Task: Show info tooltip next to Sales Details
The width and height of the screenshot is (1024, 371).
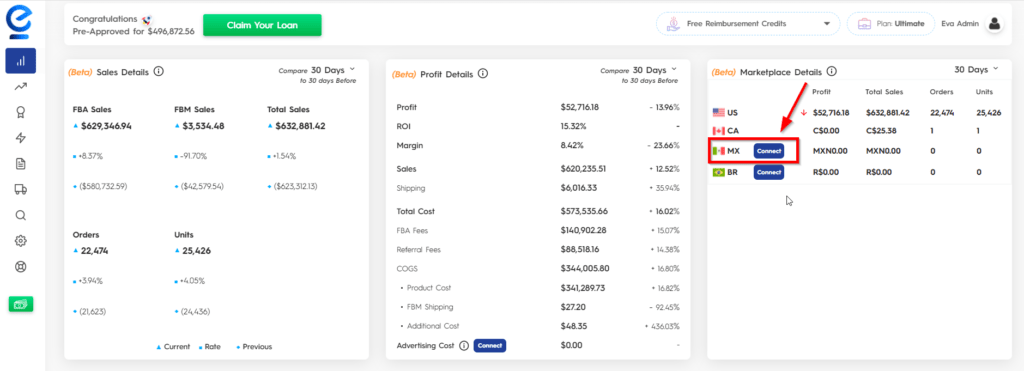Action: [x=159, y=71]
